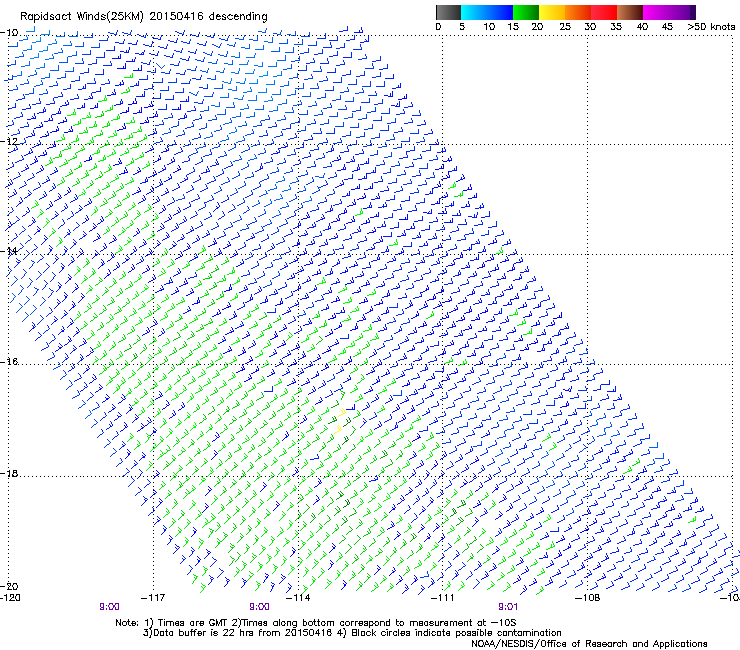Click the legend tick label 25
740x650 pixels.
[565, 27]
